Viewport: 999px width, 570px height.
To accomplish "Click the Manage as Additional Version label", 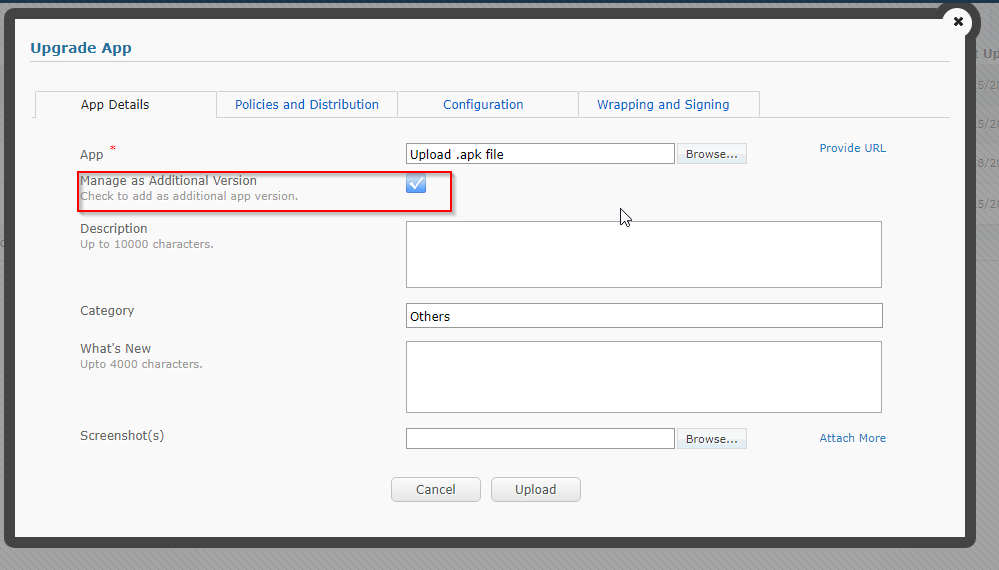I will [x=168, y=181].
